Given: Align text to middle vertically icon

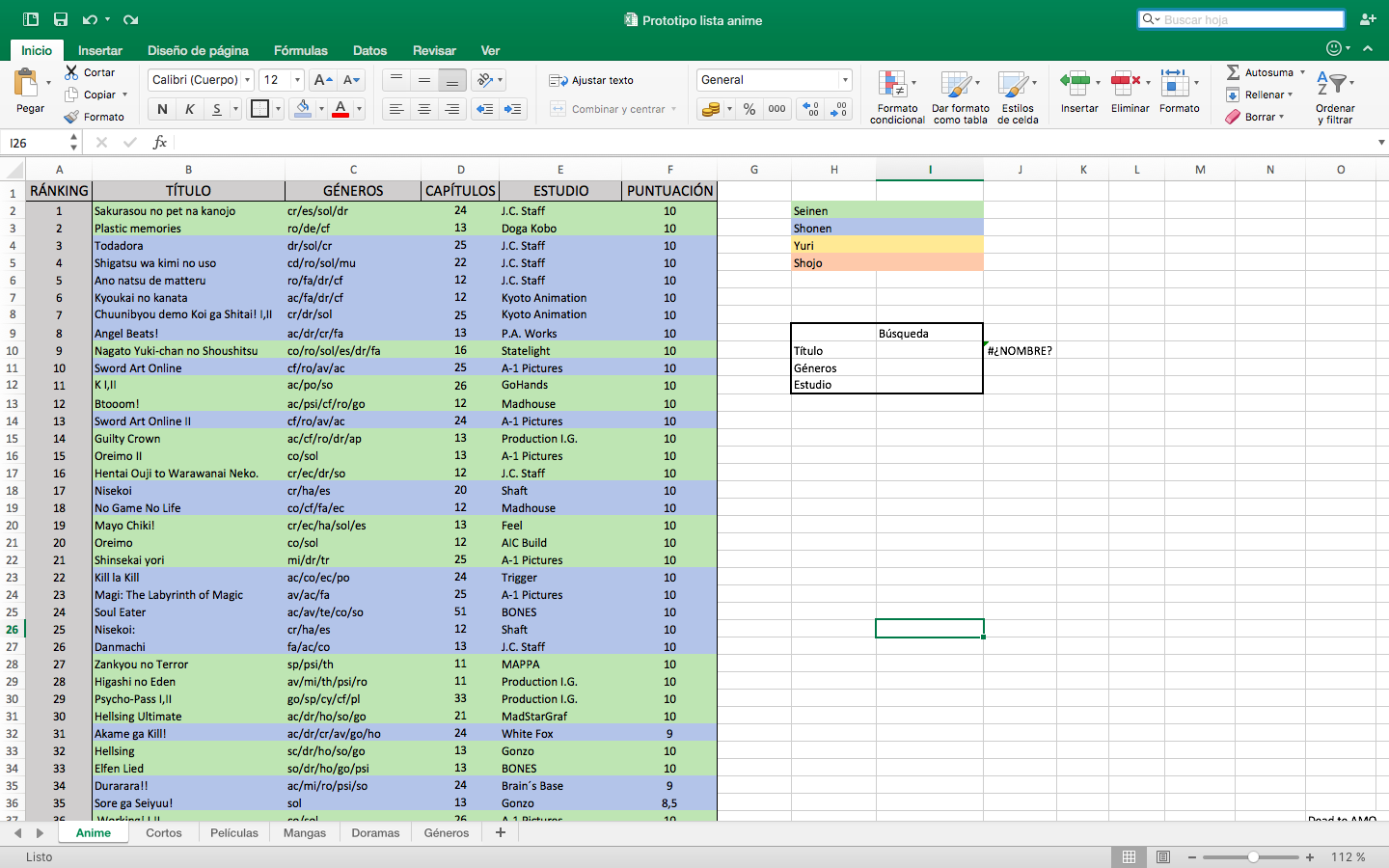Looking at the screenshot, I should coord(423,80).
